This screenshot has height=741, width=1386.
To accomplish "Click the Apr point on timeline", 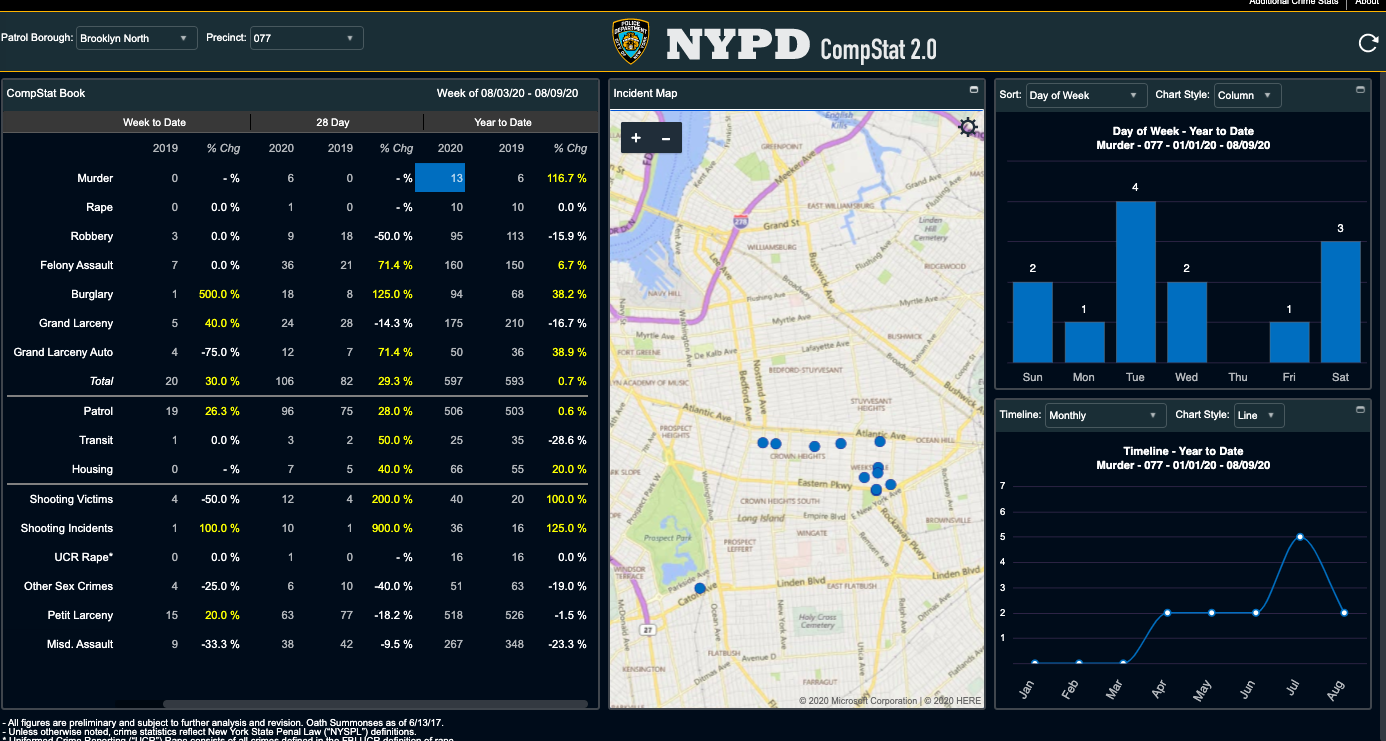I will point(1167,612).
